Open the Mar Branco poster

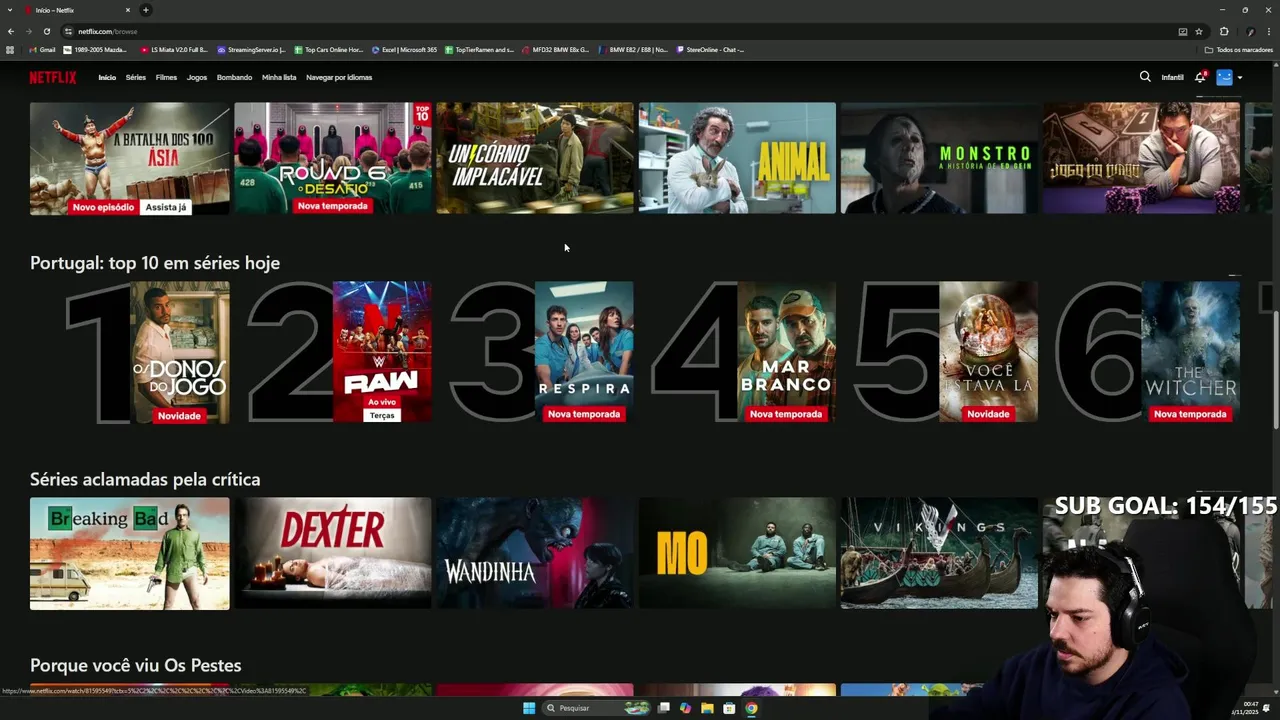pos(786,352)
